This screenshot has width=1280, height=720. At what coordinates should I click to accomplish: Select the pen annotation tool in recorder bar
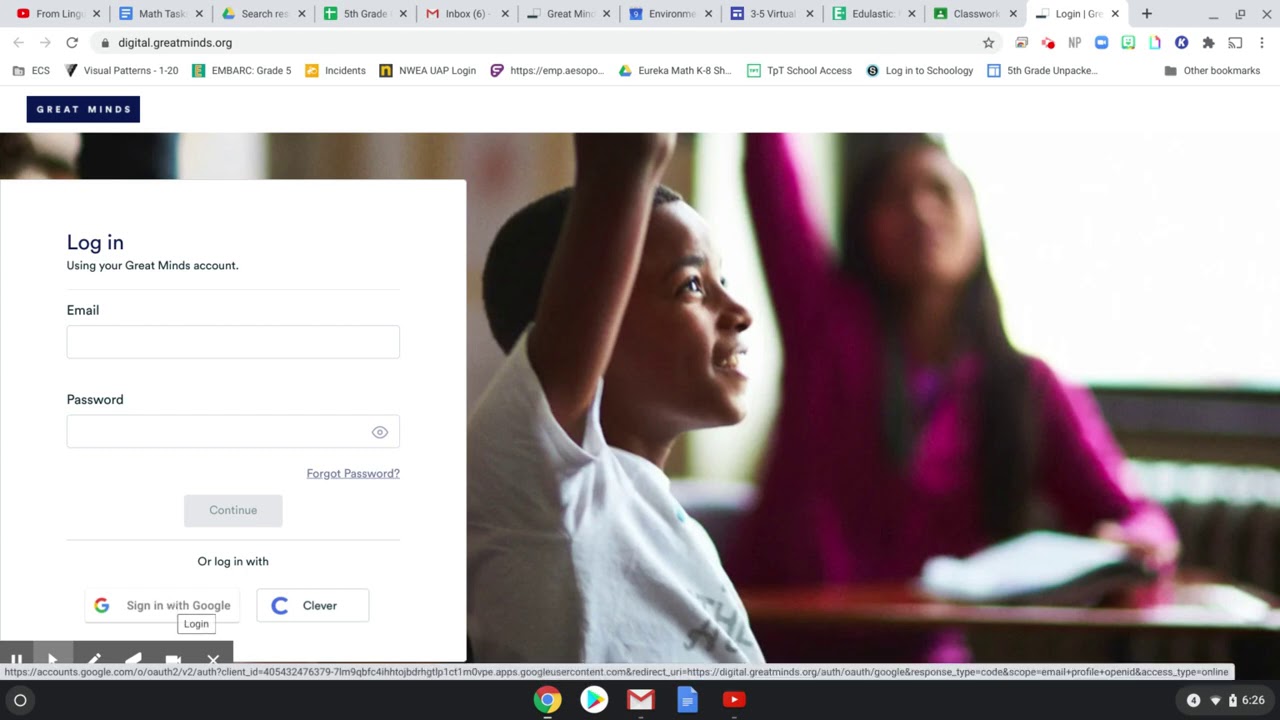tap(93, 660)
